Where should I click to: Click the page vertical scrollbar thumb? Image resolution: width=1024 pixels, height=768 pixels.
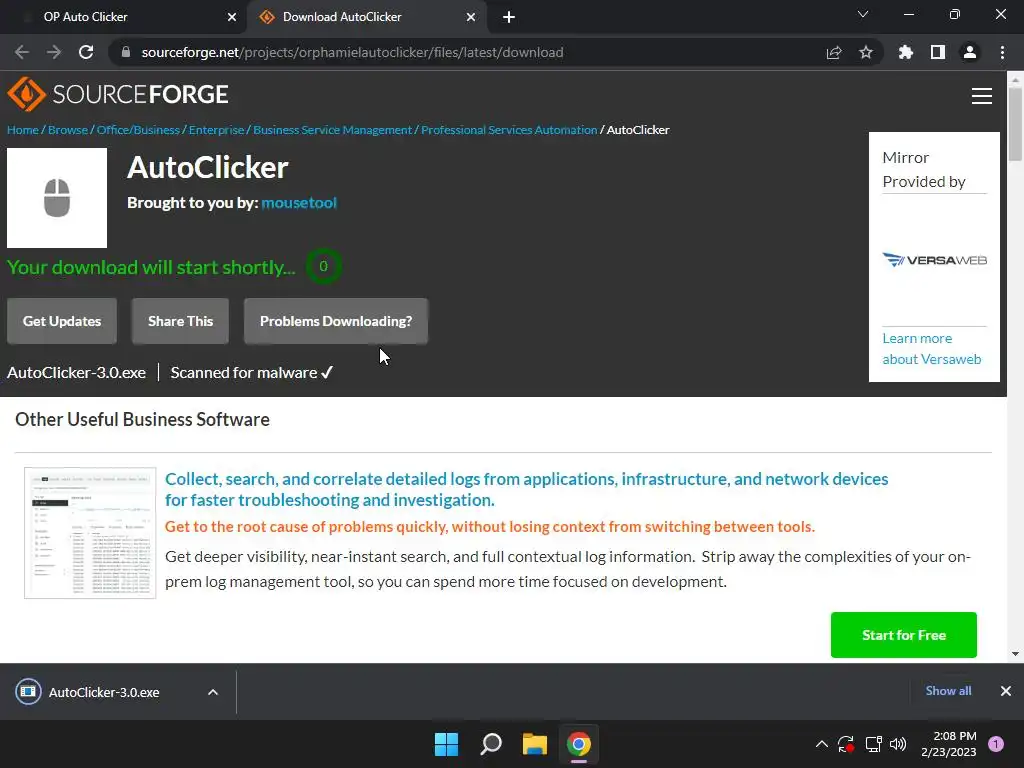coord(1015,123)
